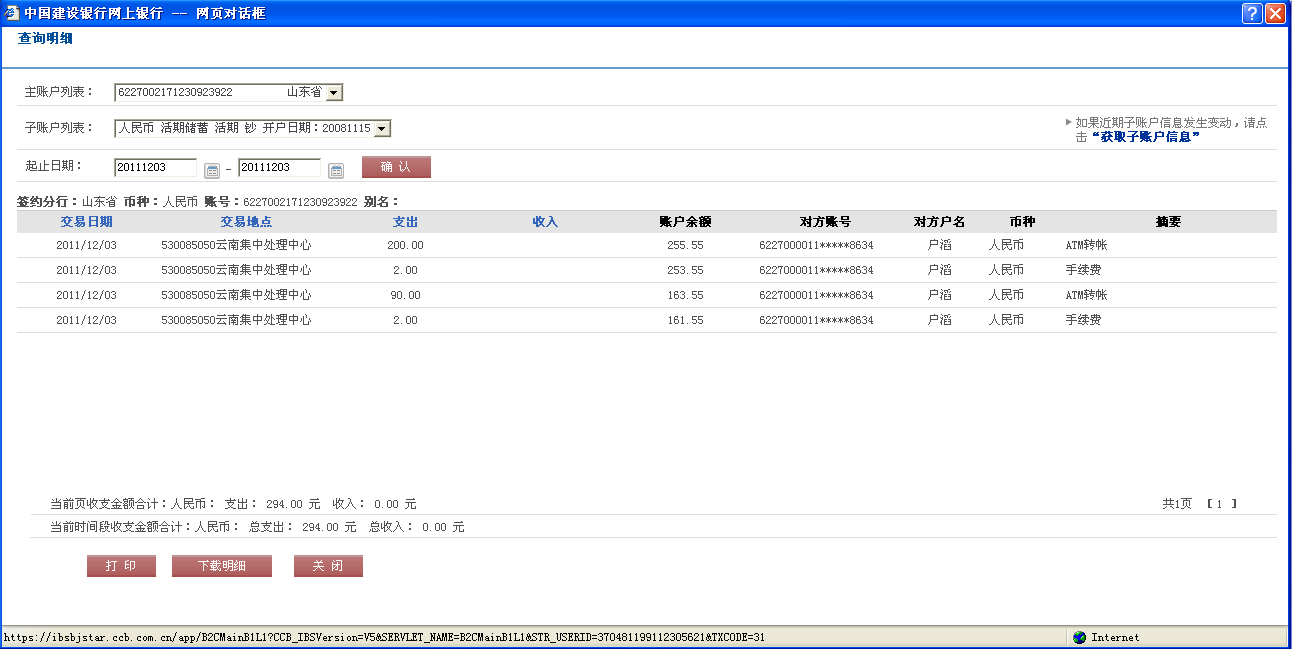Screen dimensions: 1292x649
Task: Expand the main account list dropdown
Action: (334, 92)
